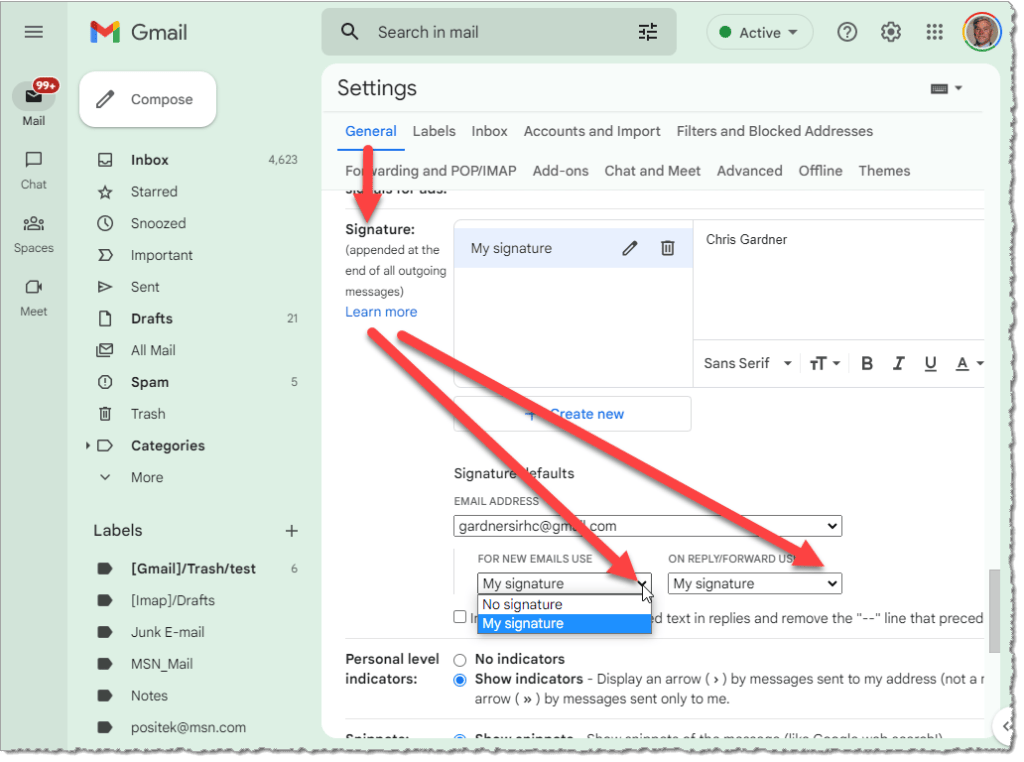Apply bold formatting in the signature editor

pyautogui.click(x=867, y=364)
